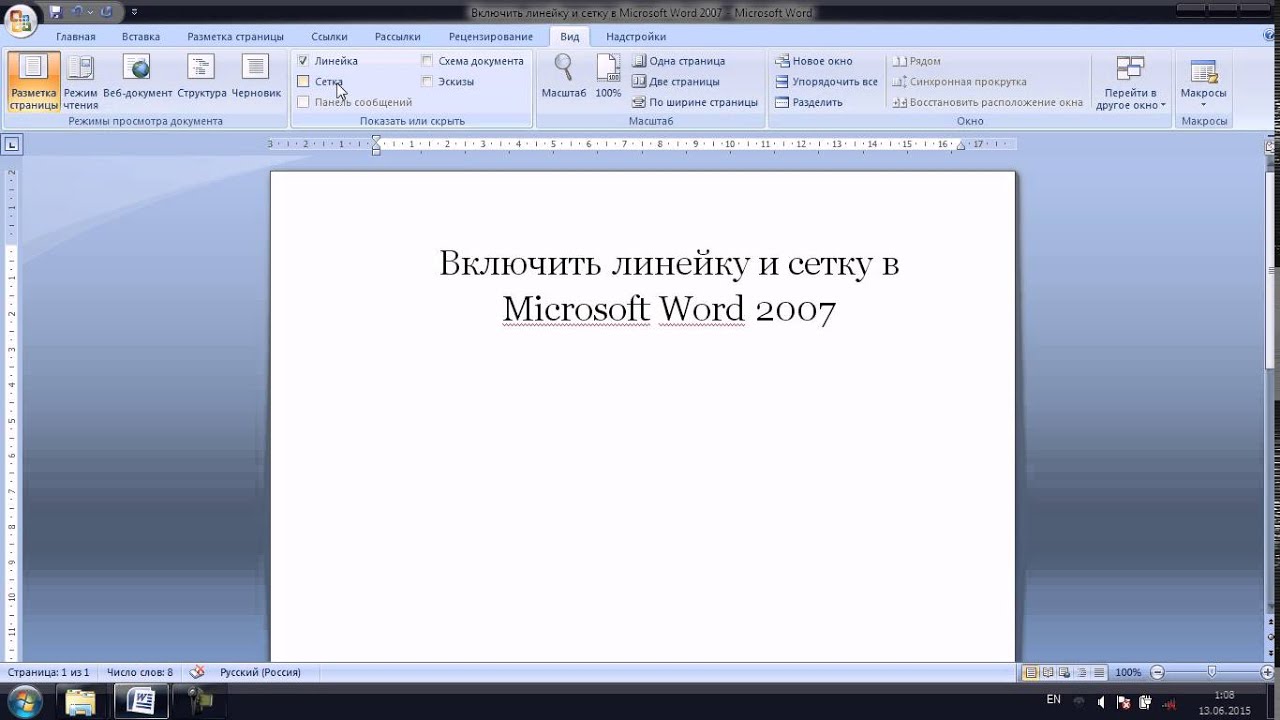Click the EN language indicator in tray
This screenshot has width=1280, height=720.
(x=1053, y=700)
